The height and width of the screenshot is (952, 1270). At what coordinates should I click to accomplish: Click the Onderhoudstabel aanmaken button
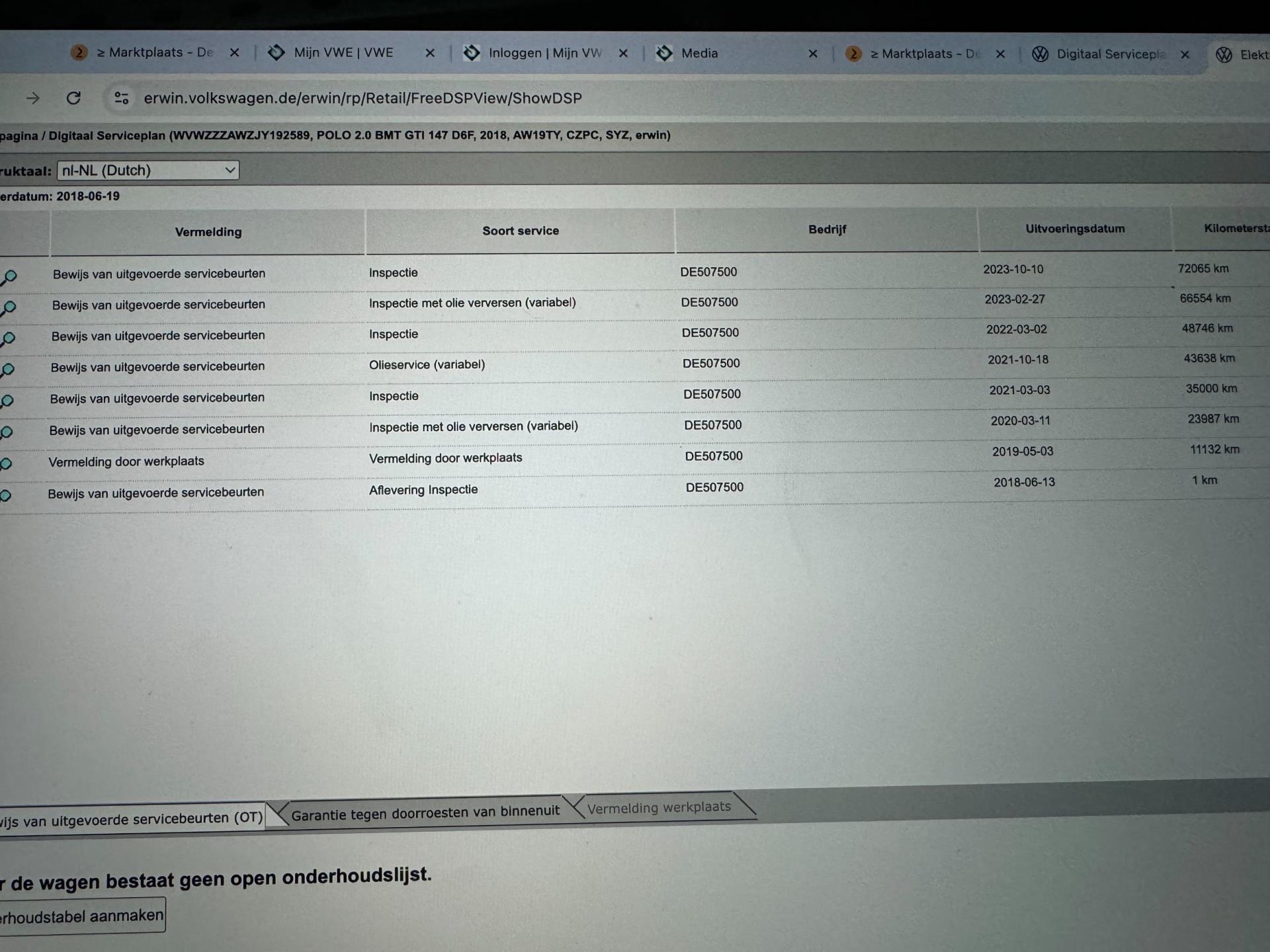click(x=82, y=916)
